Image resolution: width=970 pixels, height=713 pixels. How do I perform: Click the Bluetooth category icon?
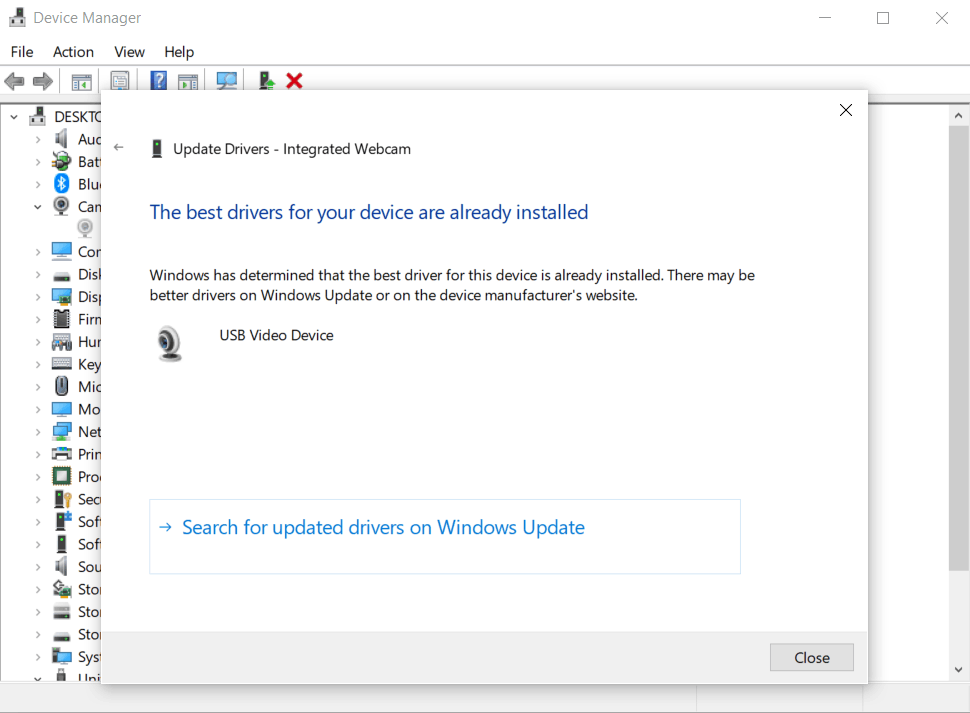point(61,184)
